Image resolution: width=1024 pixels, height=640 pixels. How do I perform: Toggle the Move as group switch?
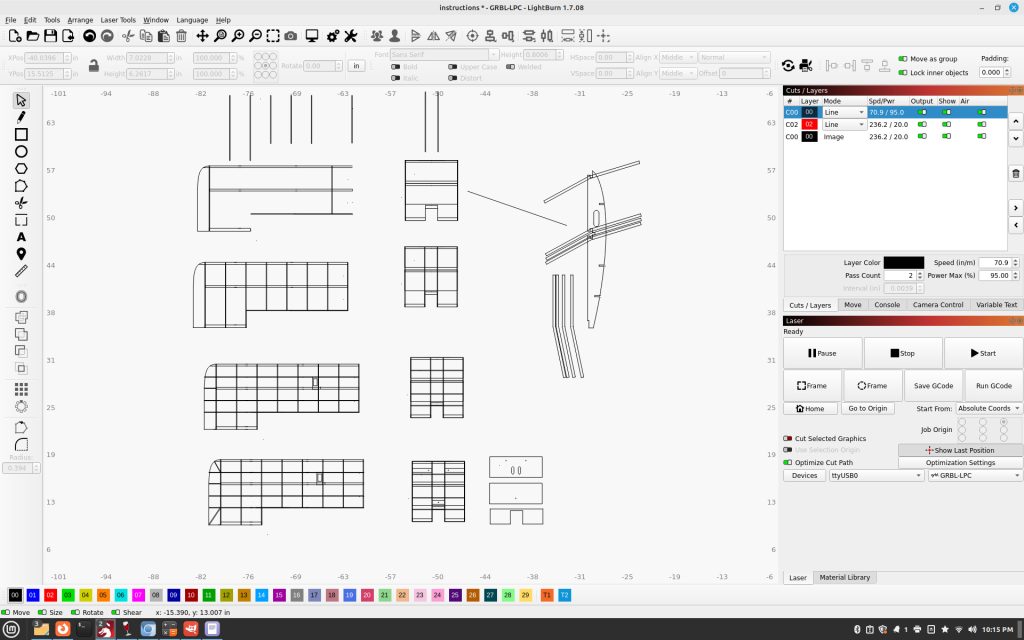(x=904, y=59)
